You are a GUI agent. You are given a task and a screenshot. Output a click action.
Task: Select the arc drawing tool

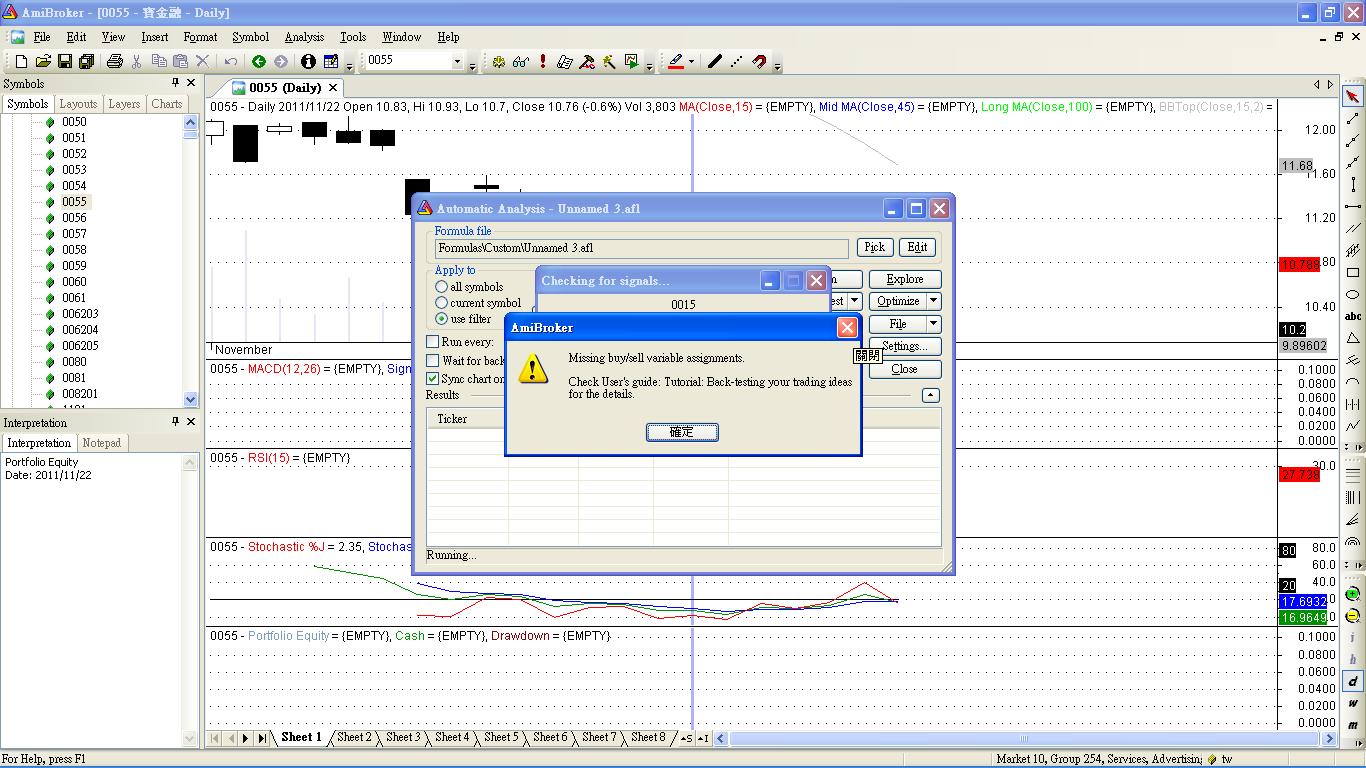coord(1353,382)
